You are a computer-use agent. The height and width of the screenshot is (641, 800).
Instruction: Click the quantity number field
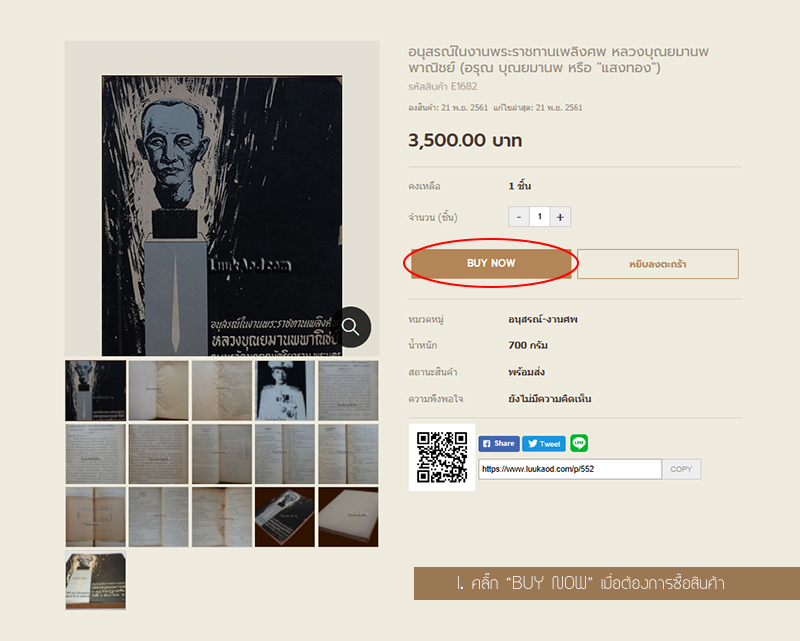pyautogui.click(x=540, y=217)
